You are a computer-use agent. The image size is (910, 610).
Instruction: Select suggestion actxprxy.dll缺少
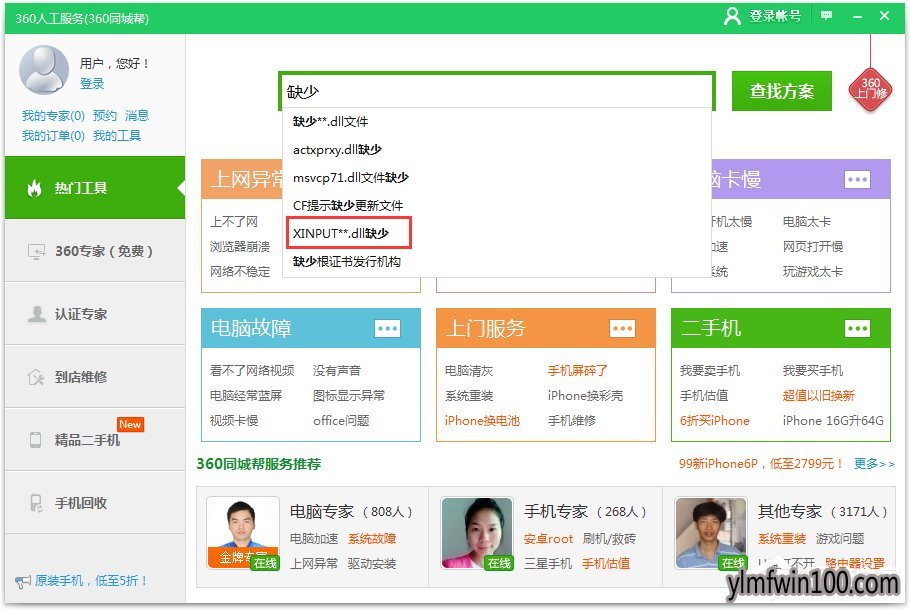497,149
